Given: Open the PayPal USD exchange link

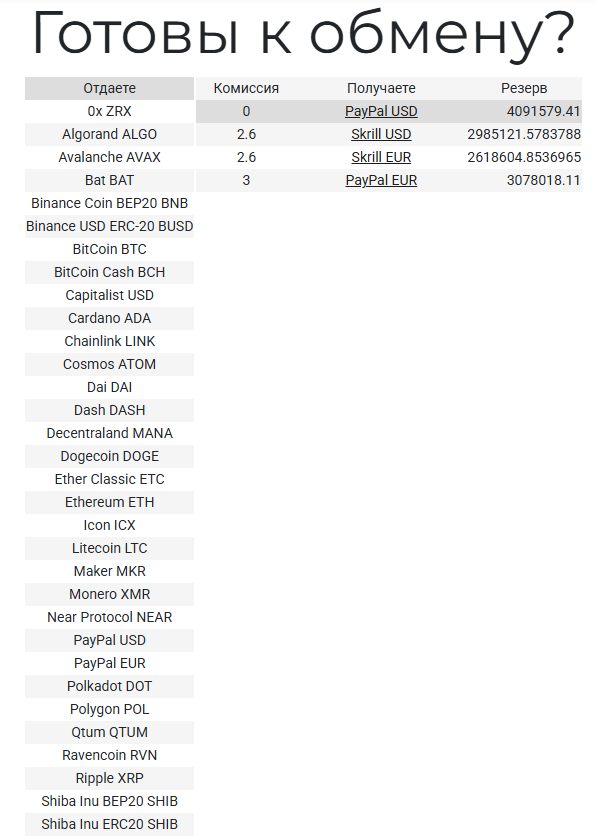Looking at the screenshot, I should pos(381,111).
